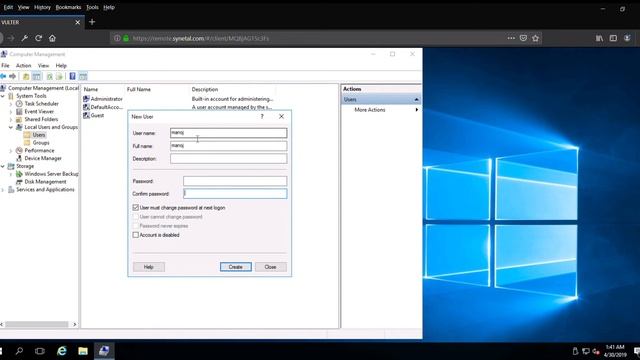Check the Account is disabled checkbox

coord(136,235)
